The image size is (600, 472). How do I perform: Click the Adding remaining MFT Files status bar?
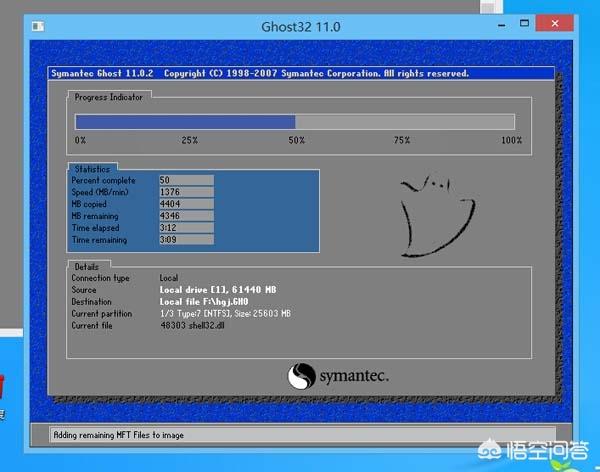302,435
